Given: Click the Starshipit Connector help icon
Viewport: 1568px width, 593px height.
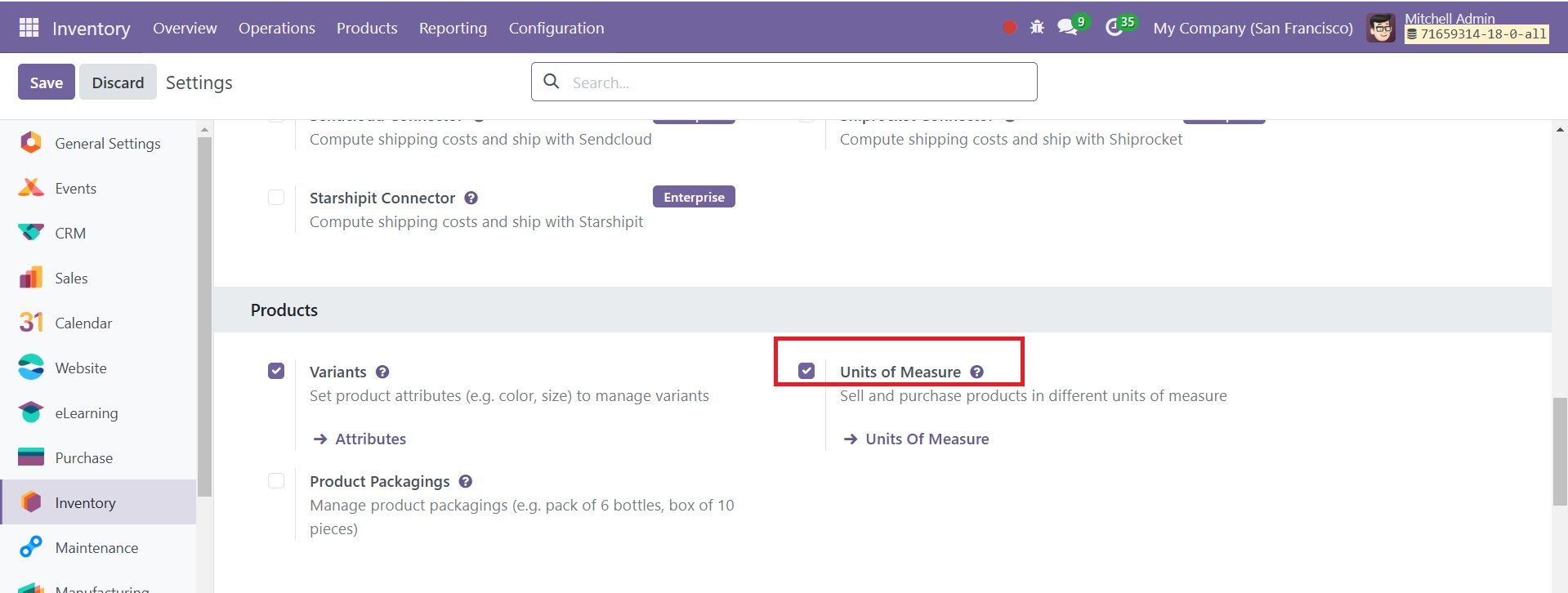Looking at the screenshot, I should click(471, 198).
